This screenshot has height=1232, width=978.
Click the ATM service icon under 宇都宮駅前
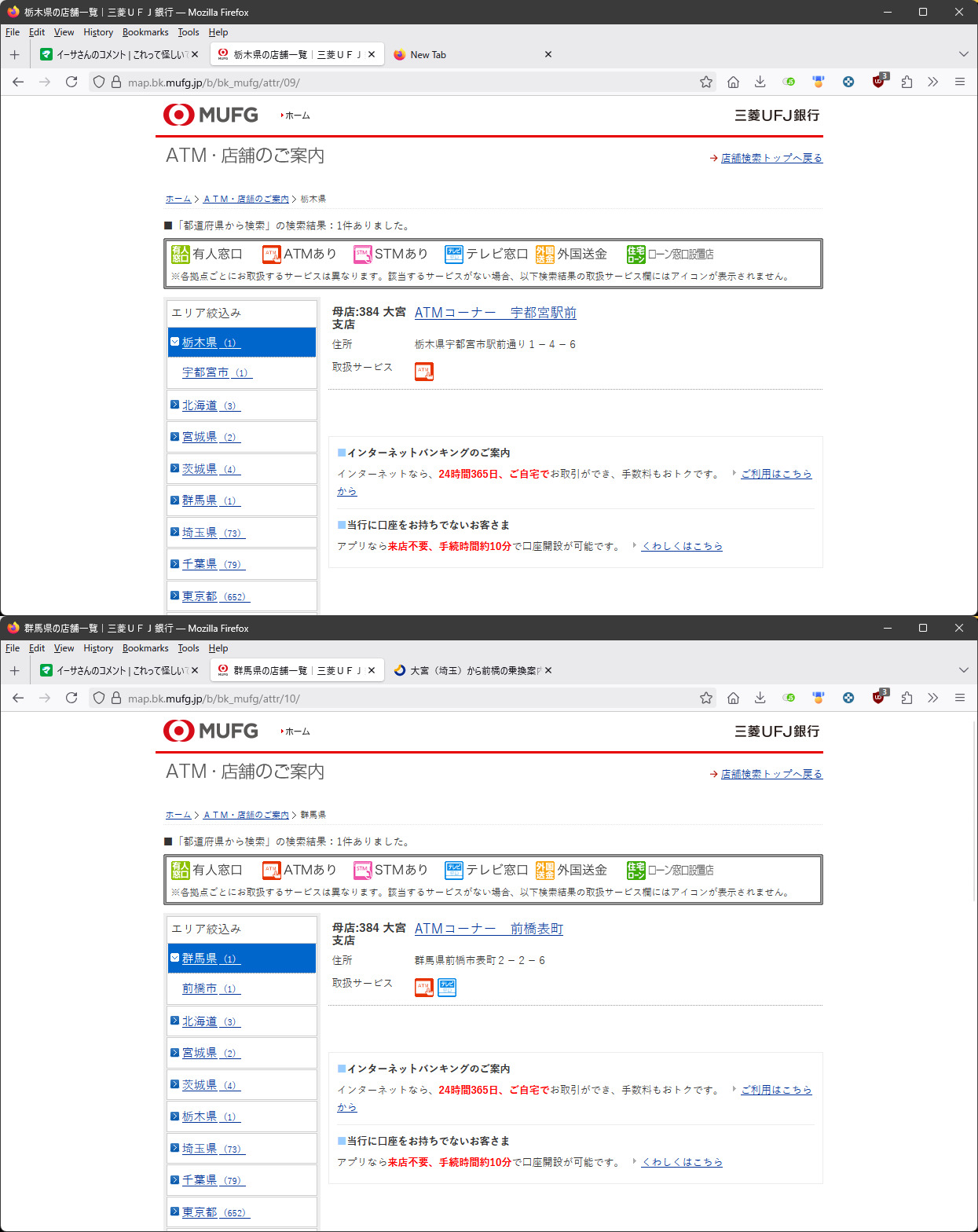(424, 372)
